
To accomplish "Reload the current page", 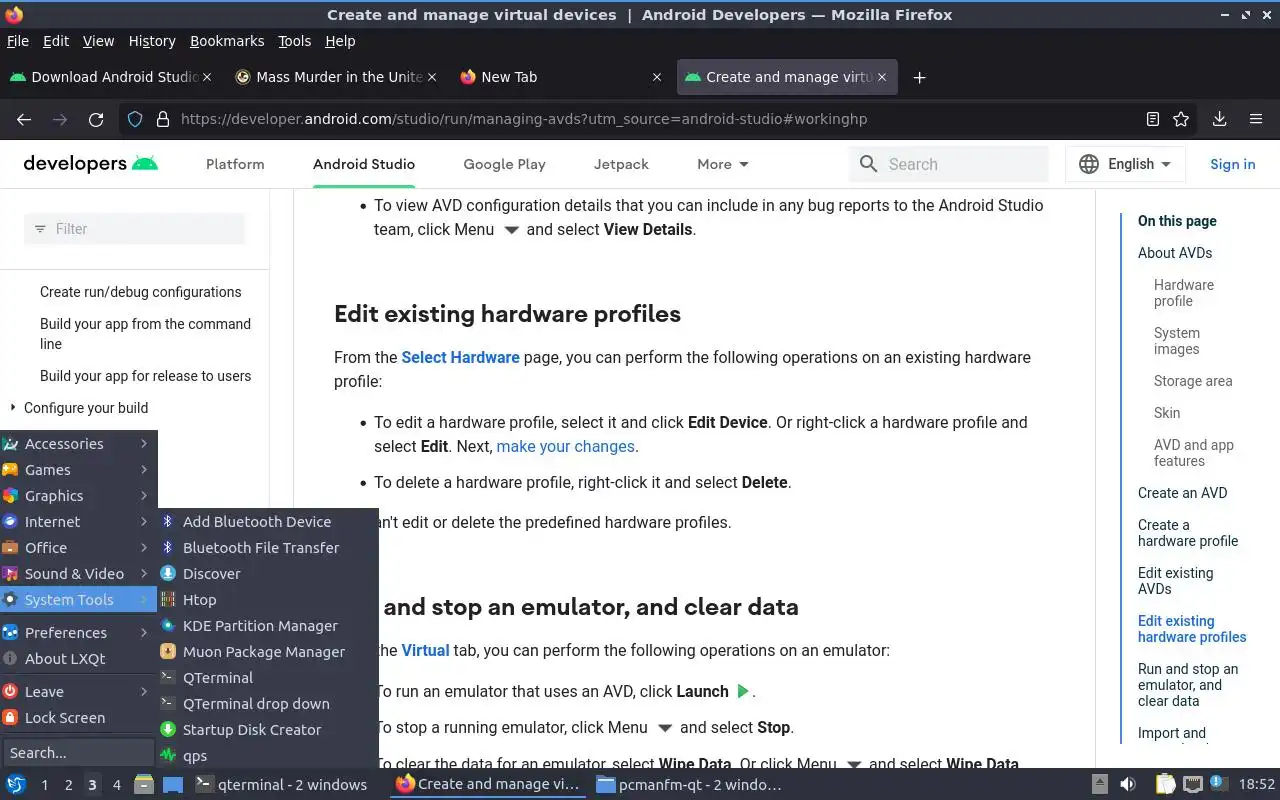I will (x=96, y=119).
